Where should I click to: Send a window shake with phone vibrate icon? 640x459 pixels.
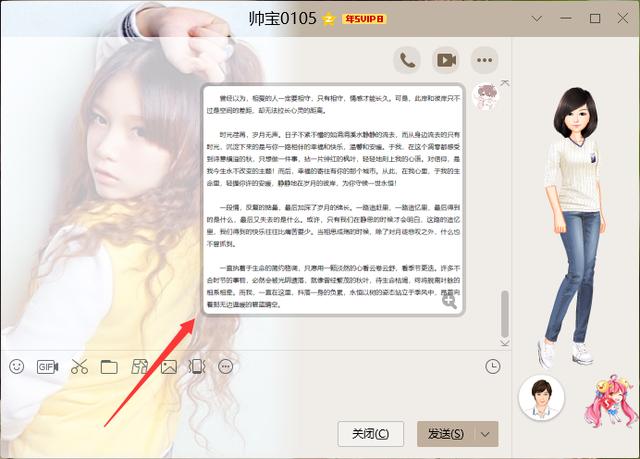197,367
